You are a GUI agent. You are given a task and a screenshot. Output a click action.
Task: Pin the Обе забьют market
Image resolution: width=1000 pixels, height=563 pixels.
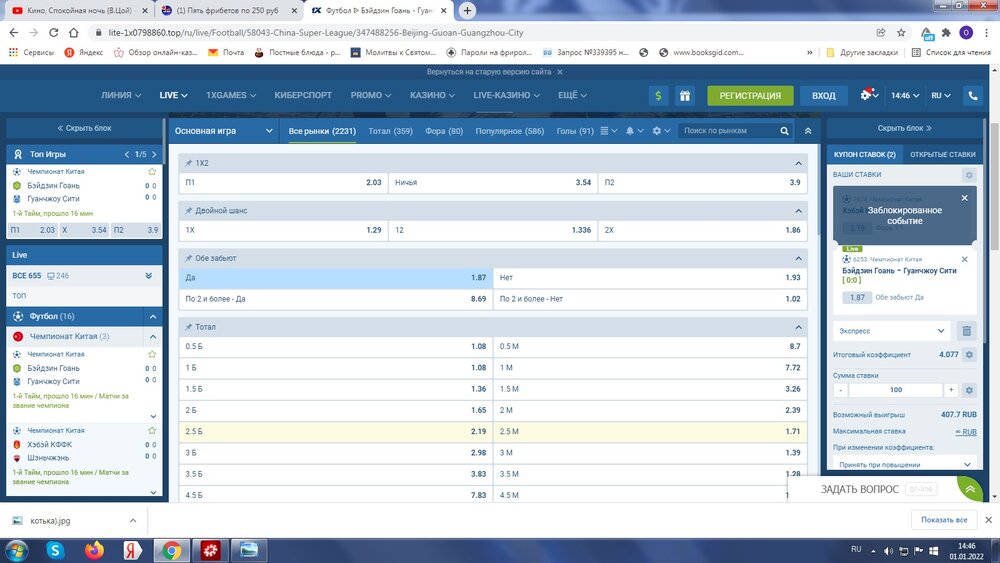tap(189, 258)
